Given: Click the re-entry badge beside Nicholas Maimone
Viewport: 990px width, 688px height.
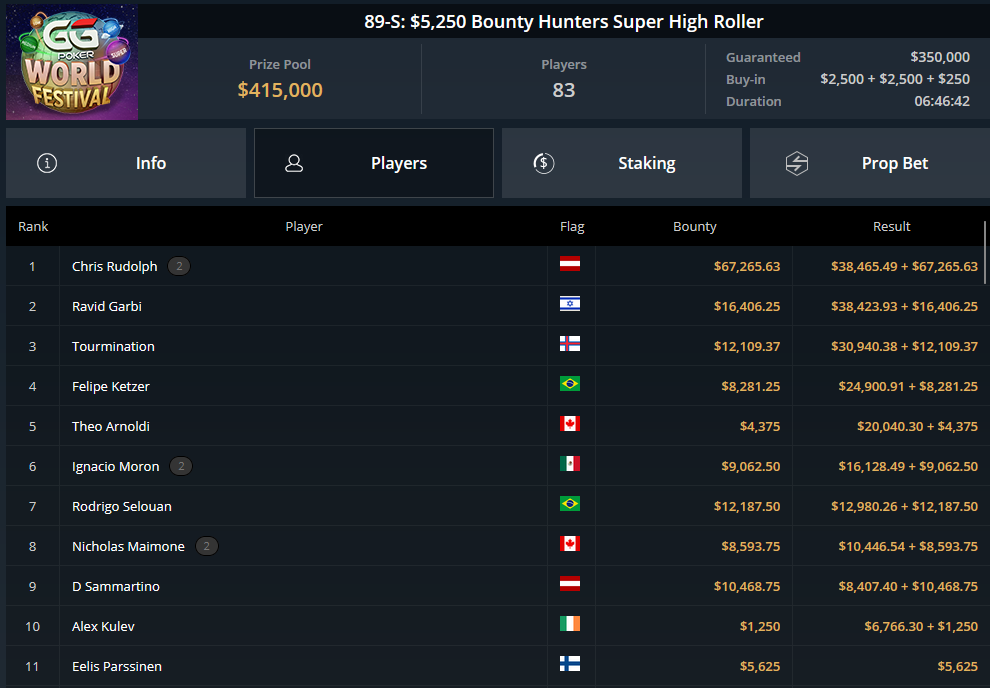Looking at the screenshot, I should (x=206, y=547).
